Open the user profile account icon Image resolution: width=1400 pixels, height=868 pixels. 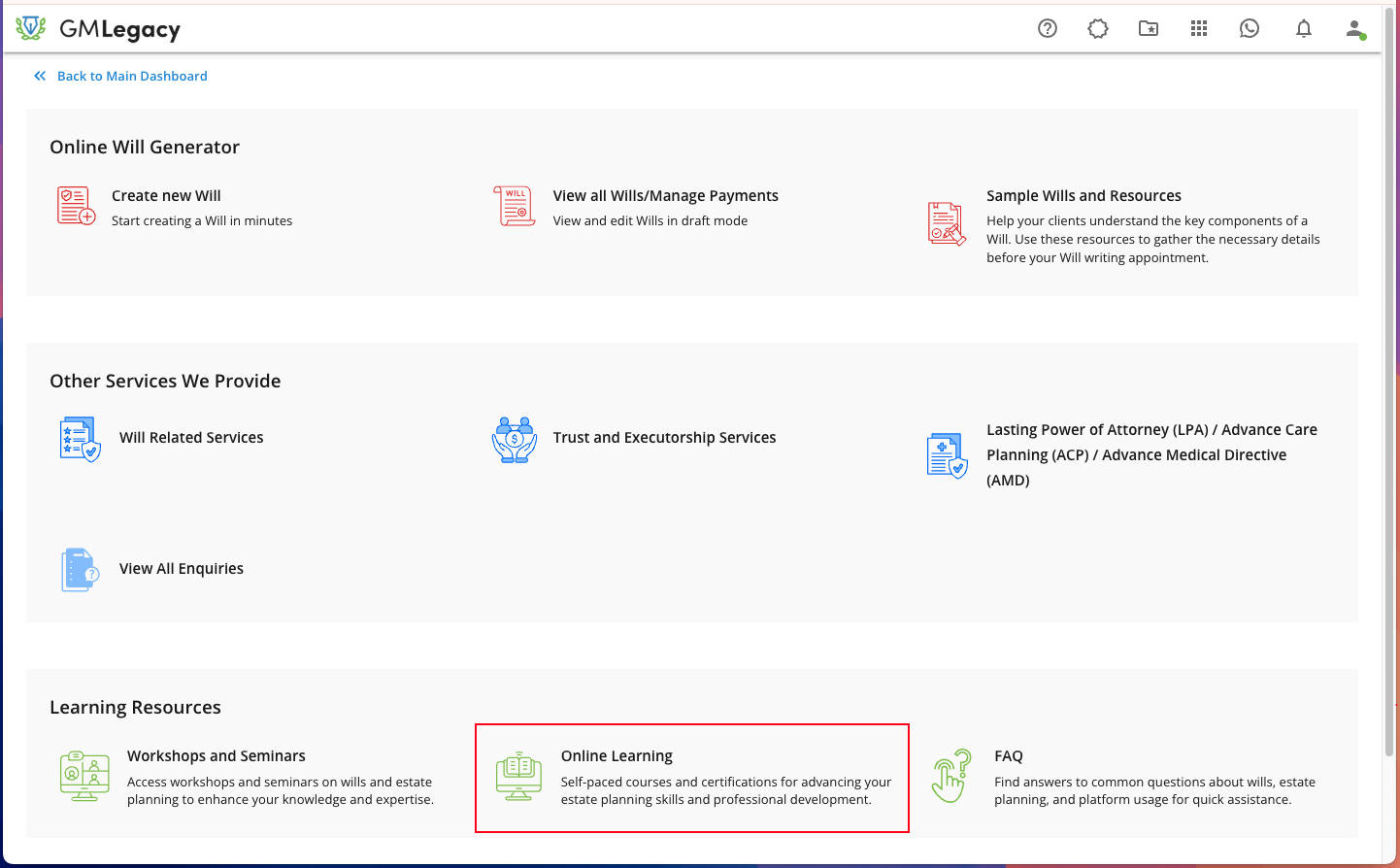[x=1355, y=29]
